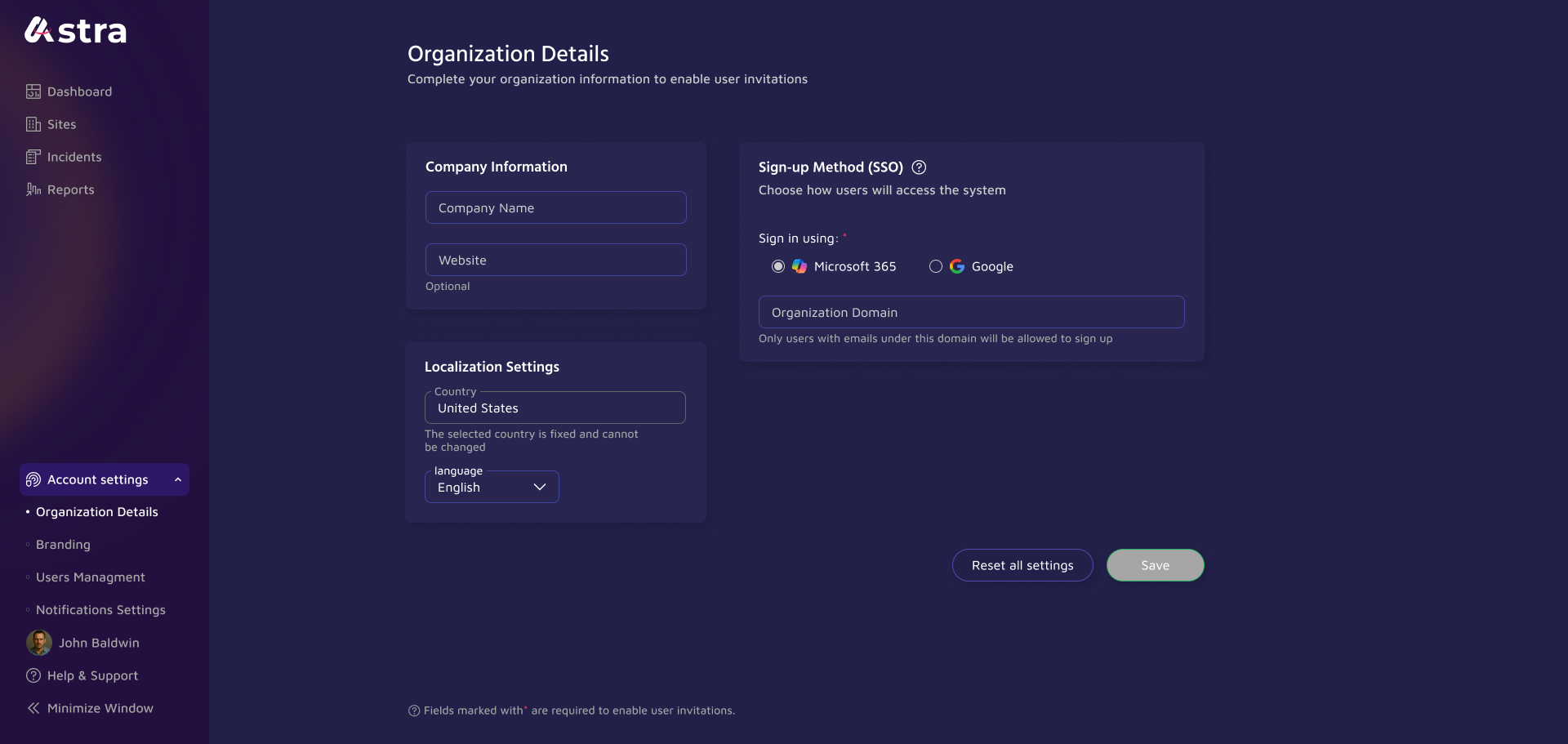Navigate to Notifications Settings

point(100,610)
